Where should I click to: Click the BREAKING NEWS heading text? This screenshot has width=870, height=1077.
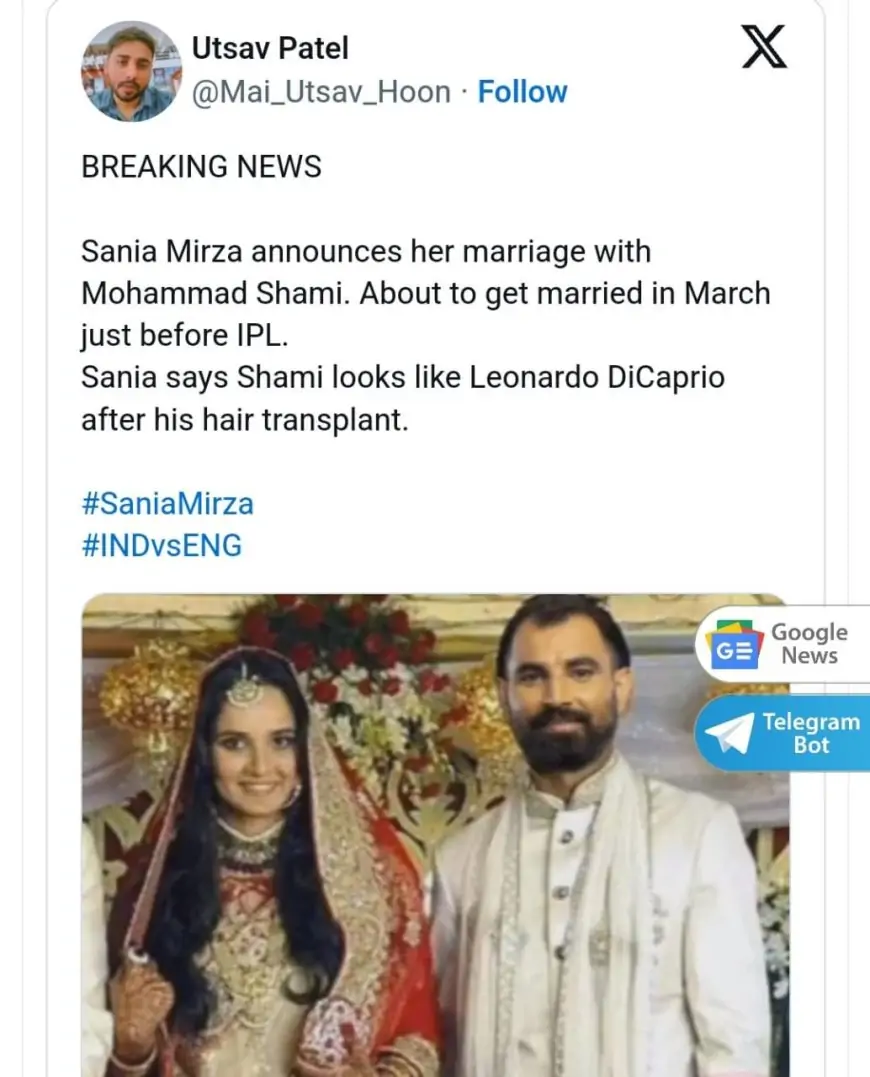coord(201,166)
